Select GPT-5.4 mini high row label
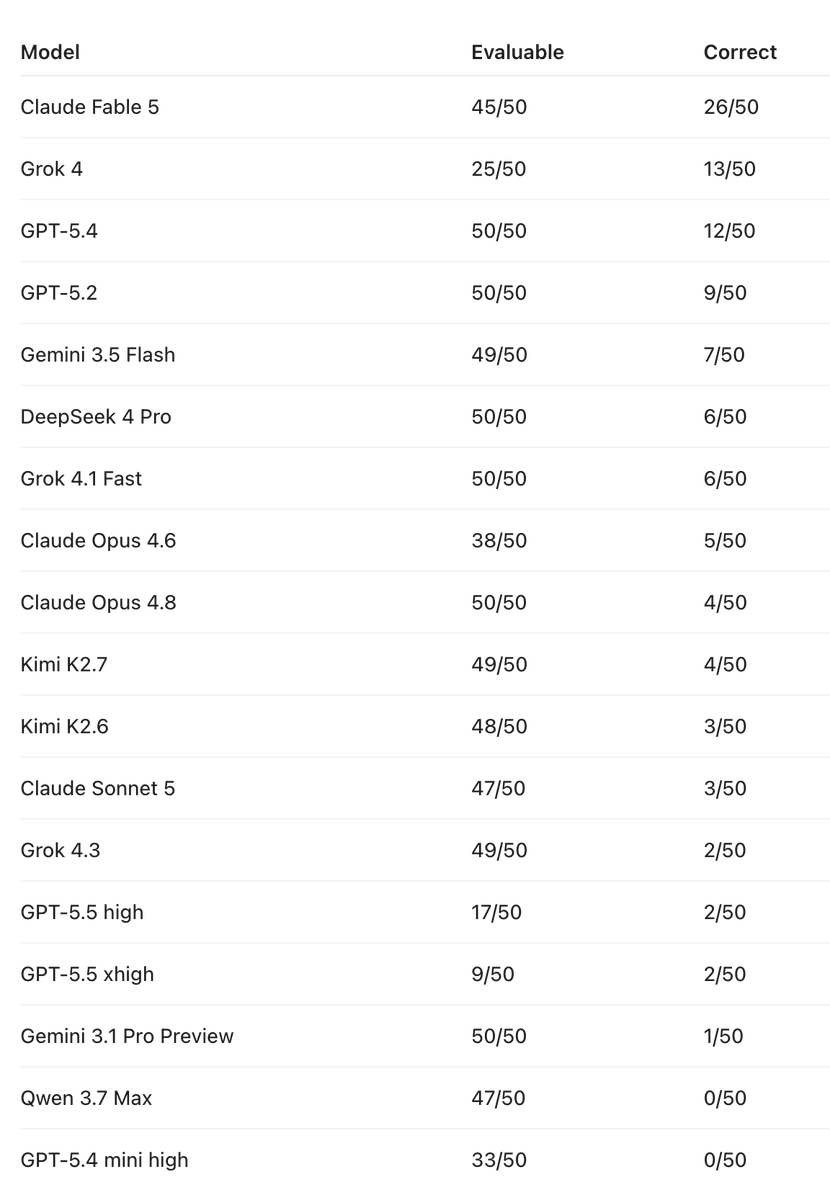The height and width of the screenshot is (1200, 830). 104,1161
